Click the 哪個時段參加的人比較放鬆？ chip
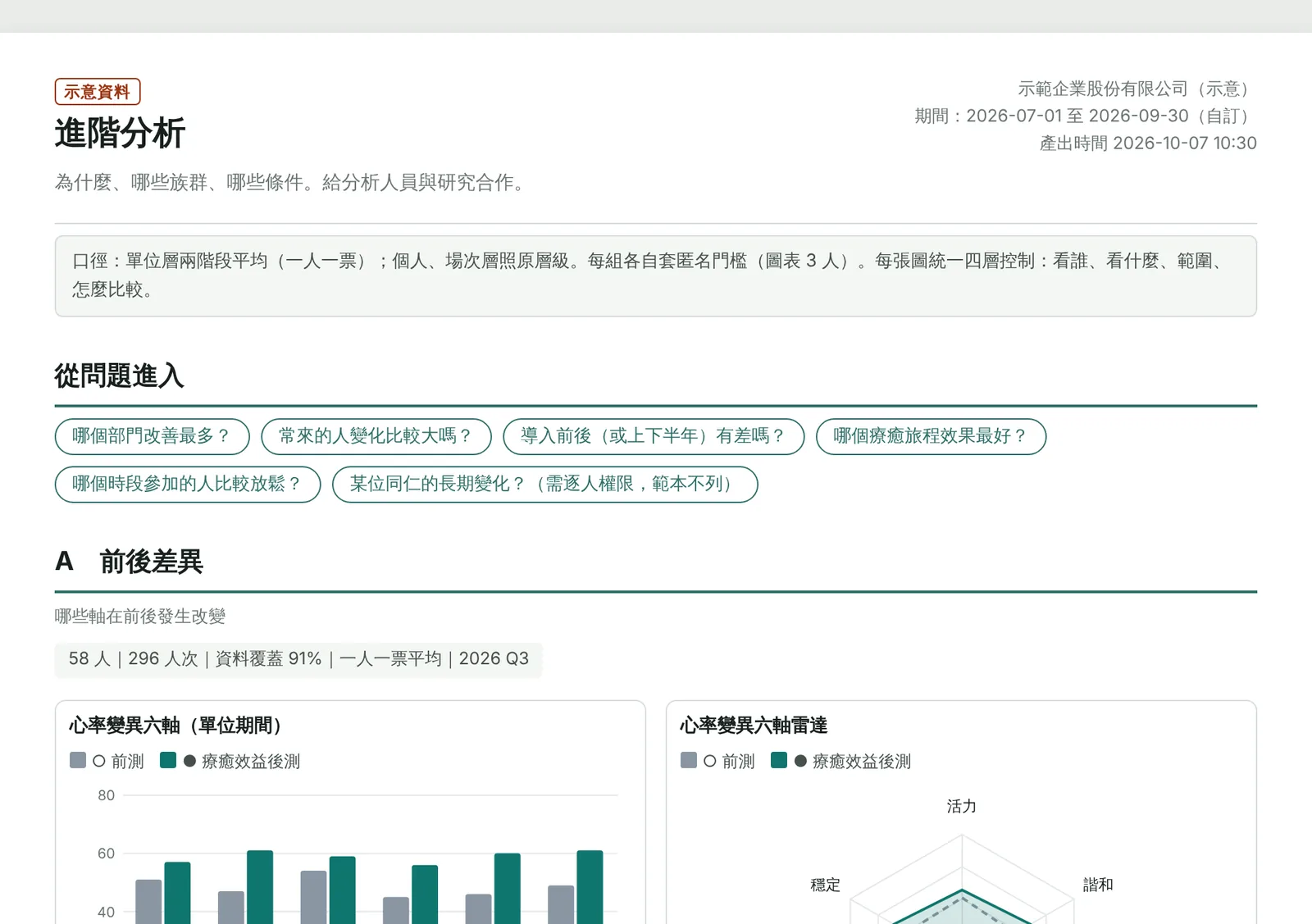The width and height of the screenshot is (1312, 924). tap(188, 484)
